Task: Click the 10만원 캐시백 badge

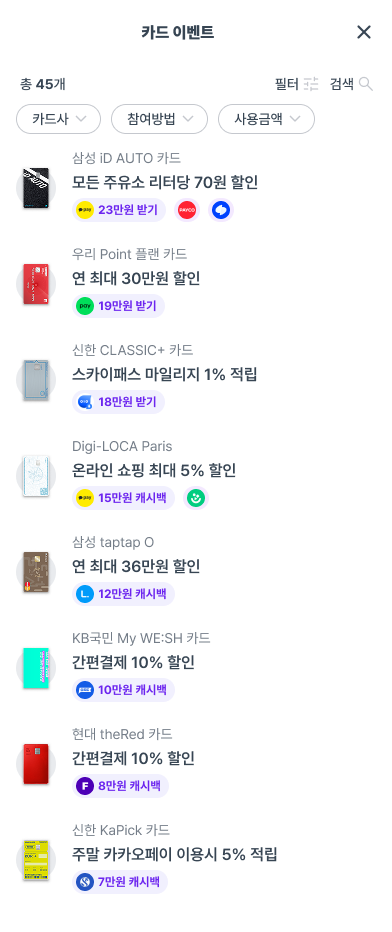Action: tap(124, 690)
